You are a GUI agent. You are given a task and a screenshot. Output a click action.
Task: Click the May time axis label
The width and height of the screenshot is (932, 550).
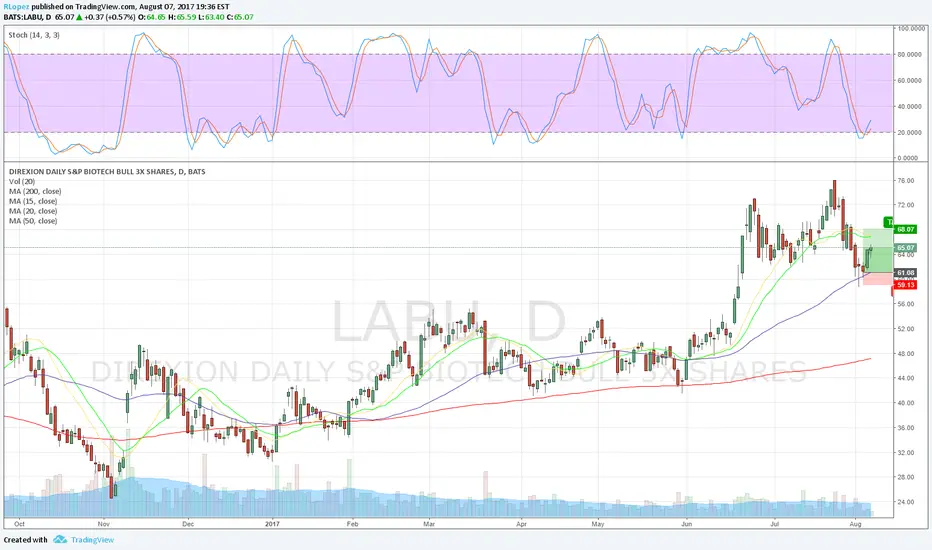point(598,524)
